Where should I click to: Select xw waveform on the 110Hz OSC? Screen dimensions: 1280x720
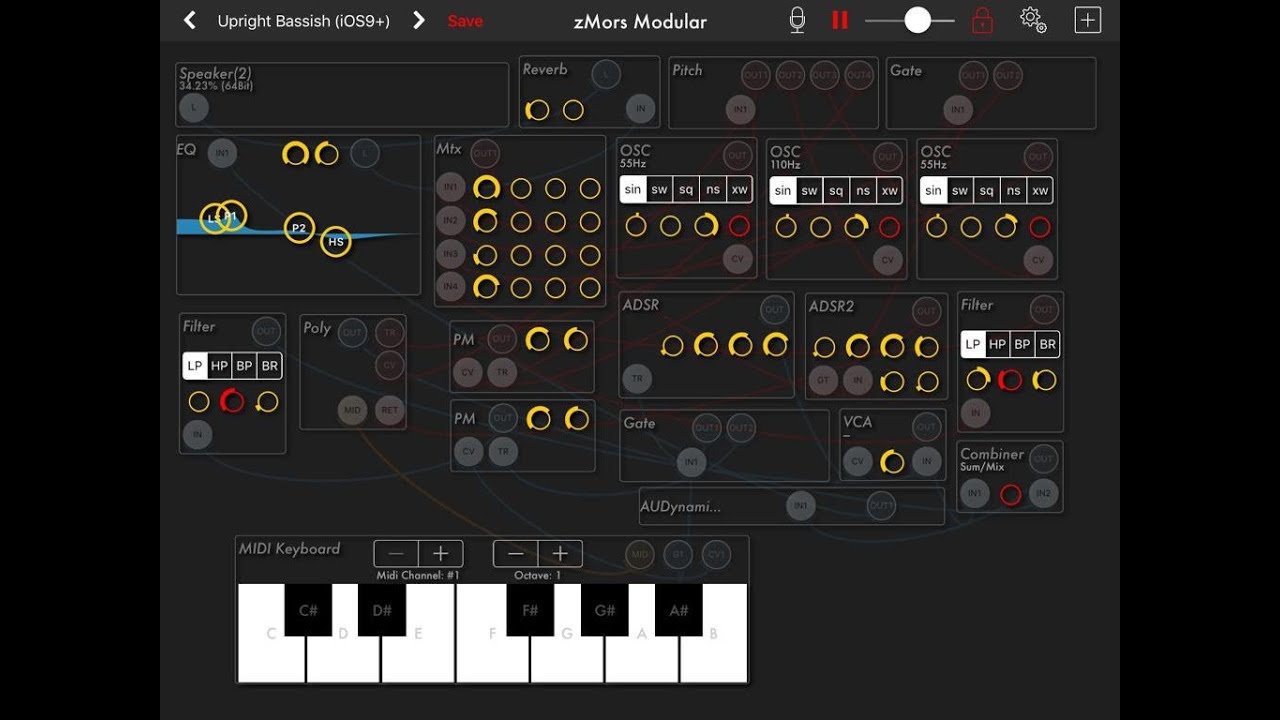889,190
